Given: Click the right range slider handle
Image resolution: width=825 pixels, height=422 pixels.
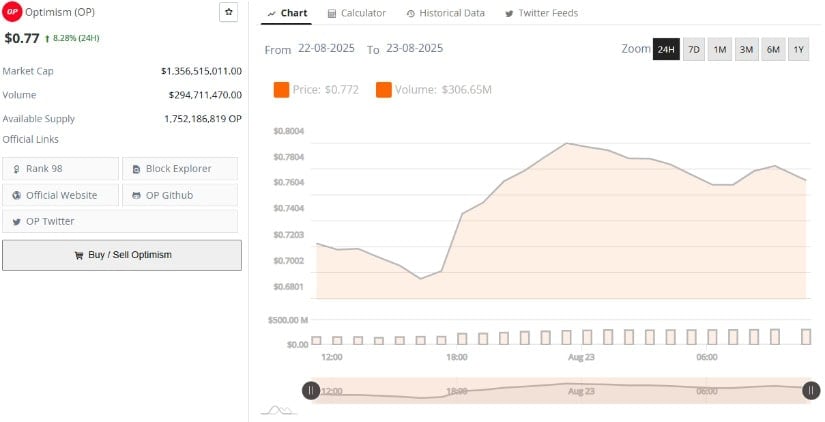Looking at the screenshot, I should [811, 390].
